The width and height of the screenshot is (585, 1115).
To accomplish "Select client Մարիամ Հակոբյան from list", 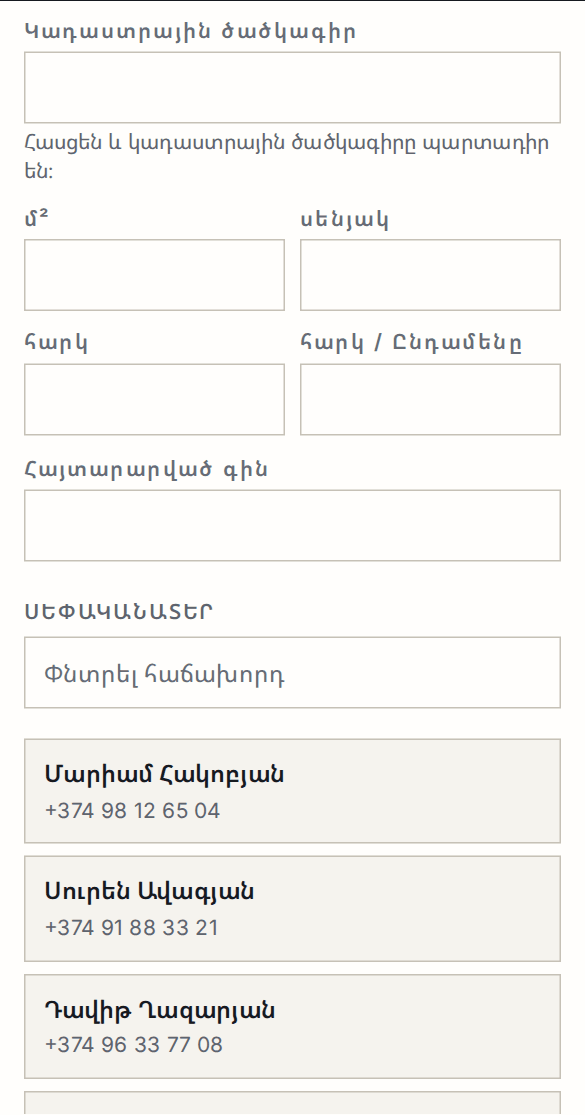I will [x=292, y=791].
